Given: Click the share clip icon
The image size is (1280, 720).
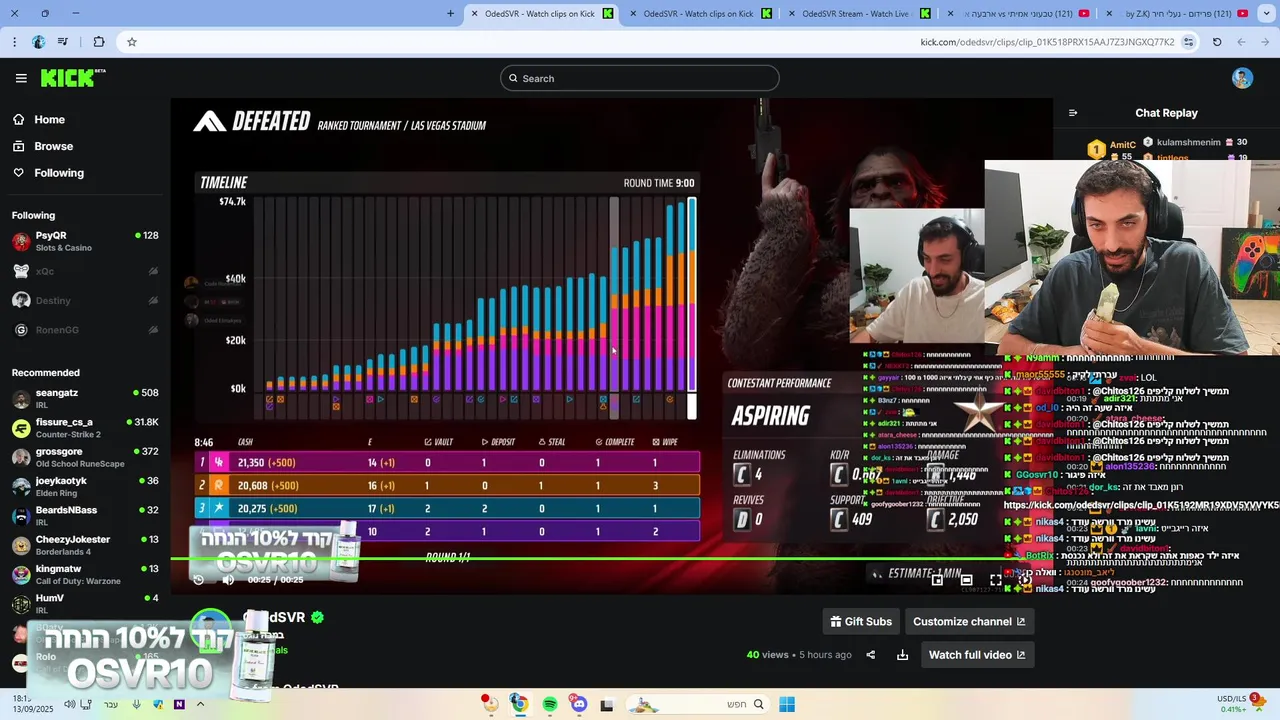Looking at the screenshot, I should coord(870,655).
